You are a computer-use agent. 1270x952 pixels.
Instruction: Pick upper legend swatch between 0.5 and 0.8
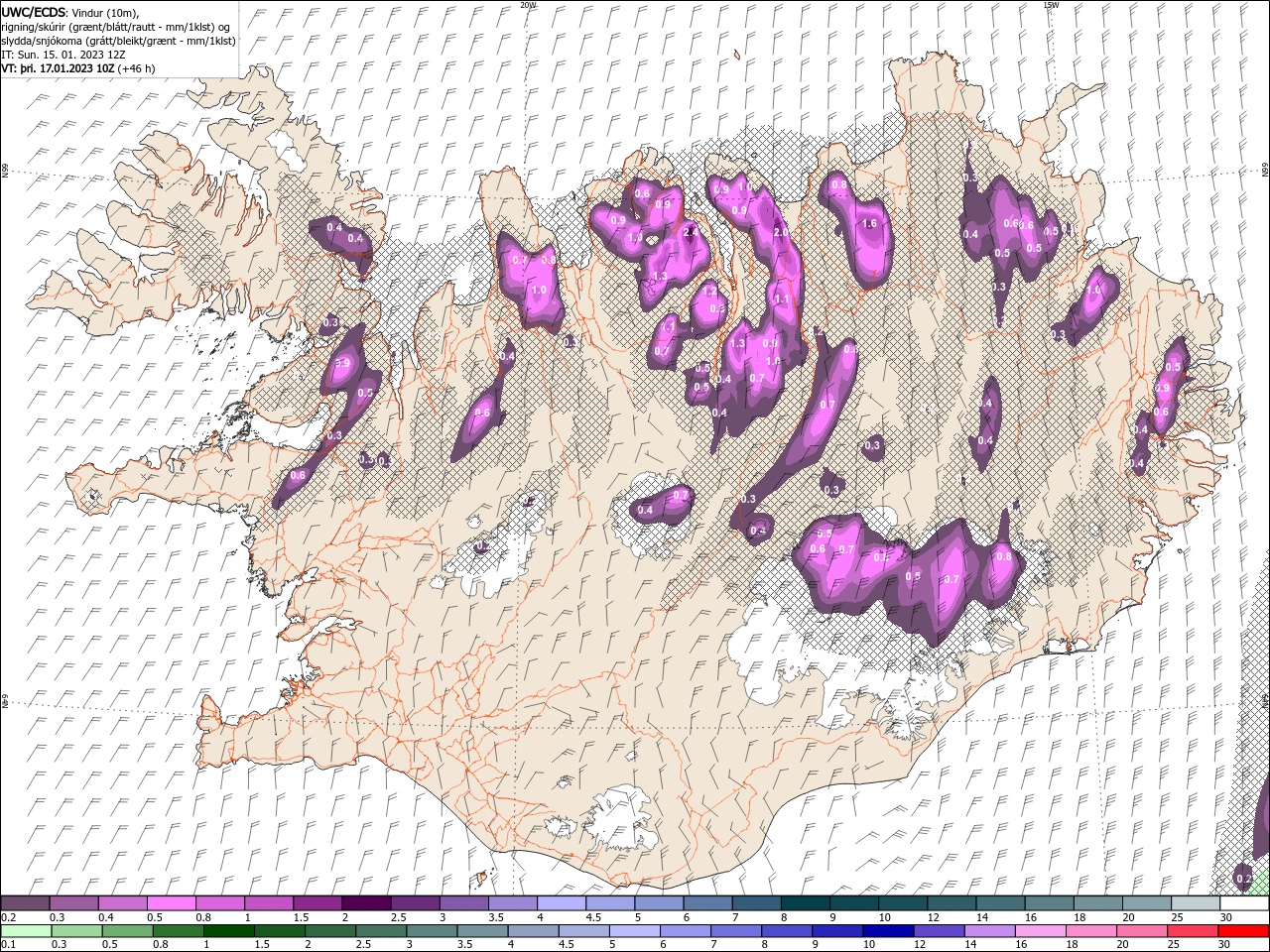tap(171, 903)
